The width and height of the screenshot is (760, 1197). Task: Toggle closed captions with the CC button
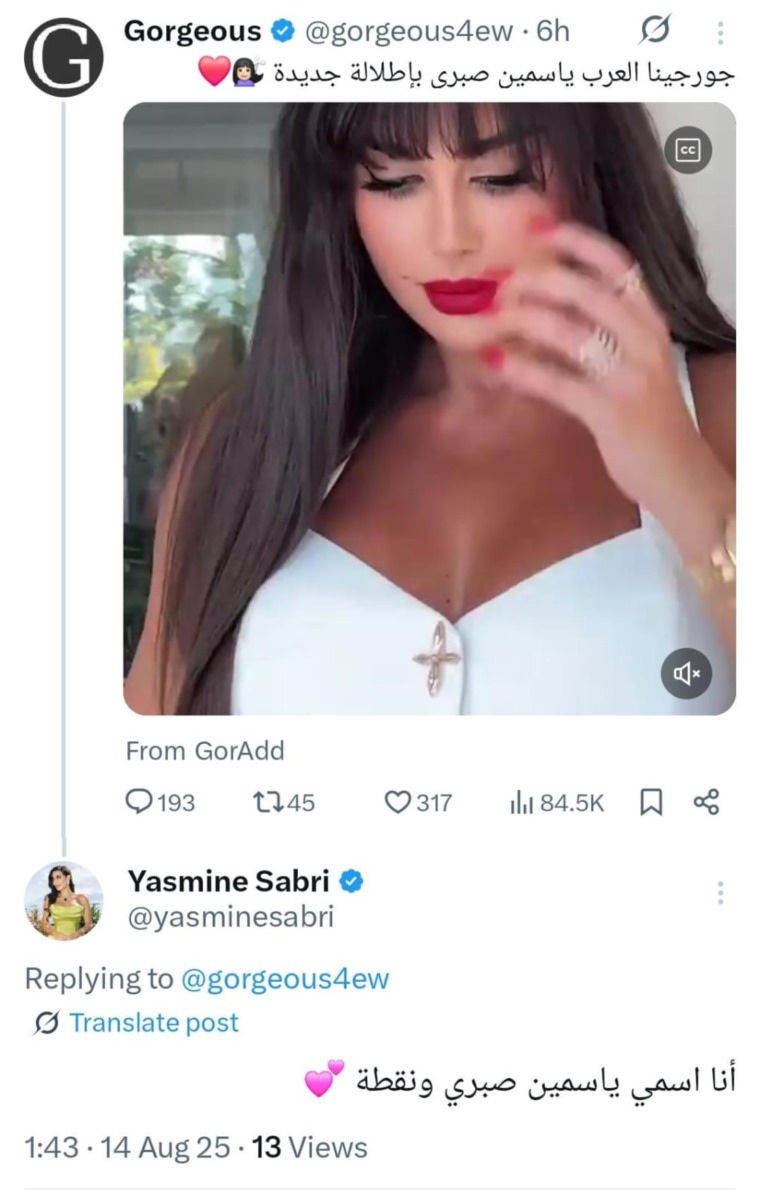[688, 150]
